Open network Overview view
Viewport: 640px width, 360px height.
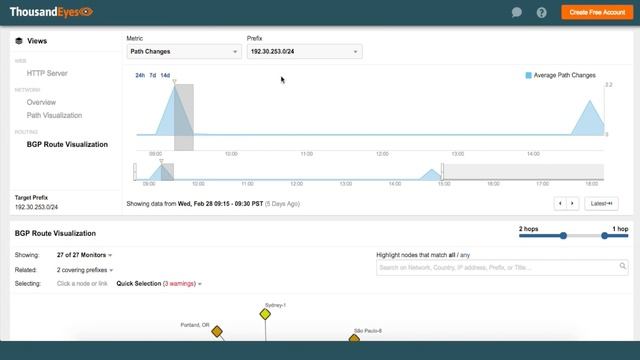(41, 102)
